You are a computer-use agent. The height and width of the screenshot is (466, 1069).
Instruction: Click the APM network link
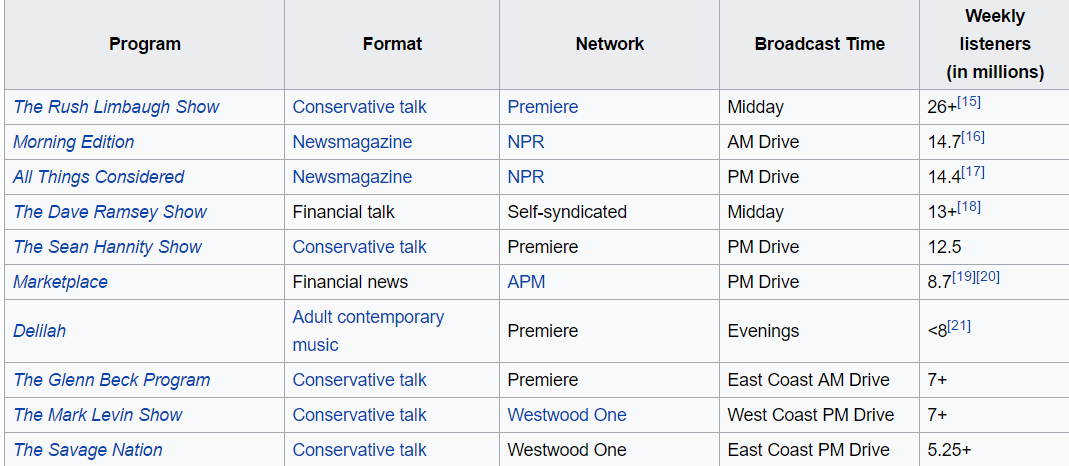526,282
